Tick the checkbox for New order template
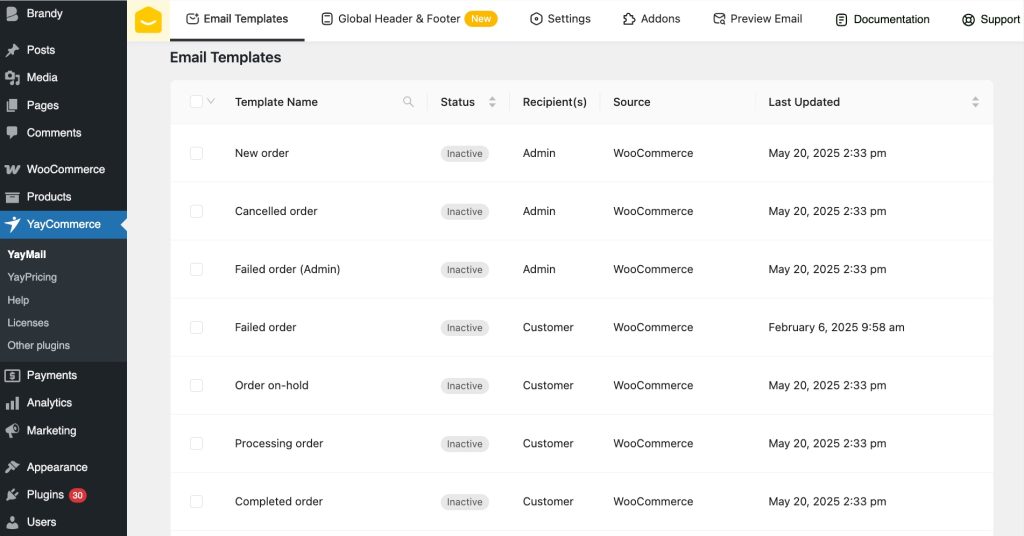 [196, 153]
